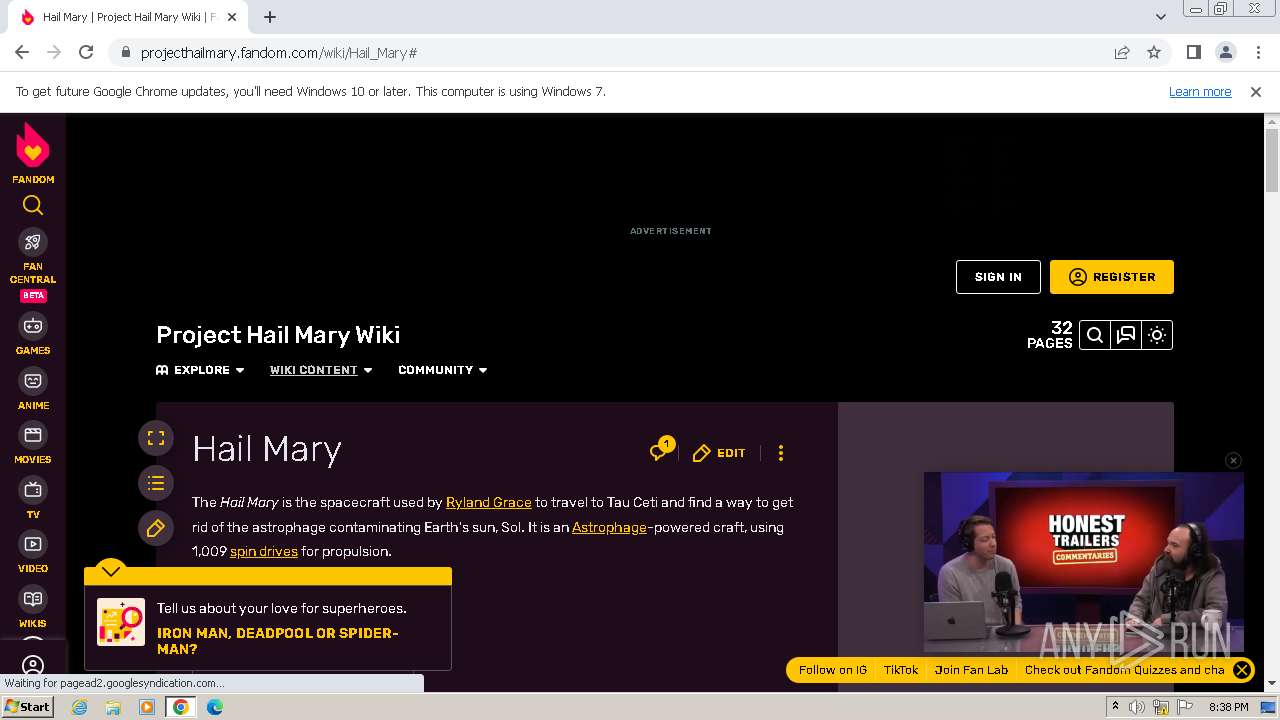Screen dimensions: 1280x720
Task: Open Windows Start menu
Action: pyautogui.click(x=28, y=707)
